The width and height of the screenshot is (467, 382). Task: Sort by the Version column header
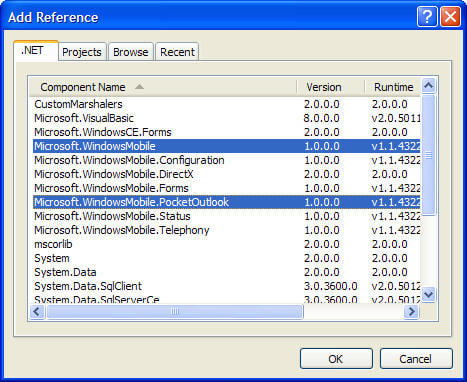click(330, 87)
